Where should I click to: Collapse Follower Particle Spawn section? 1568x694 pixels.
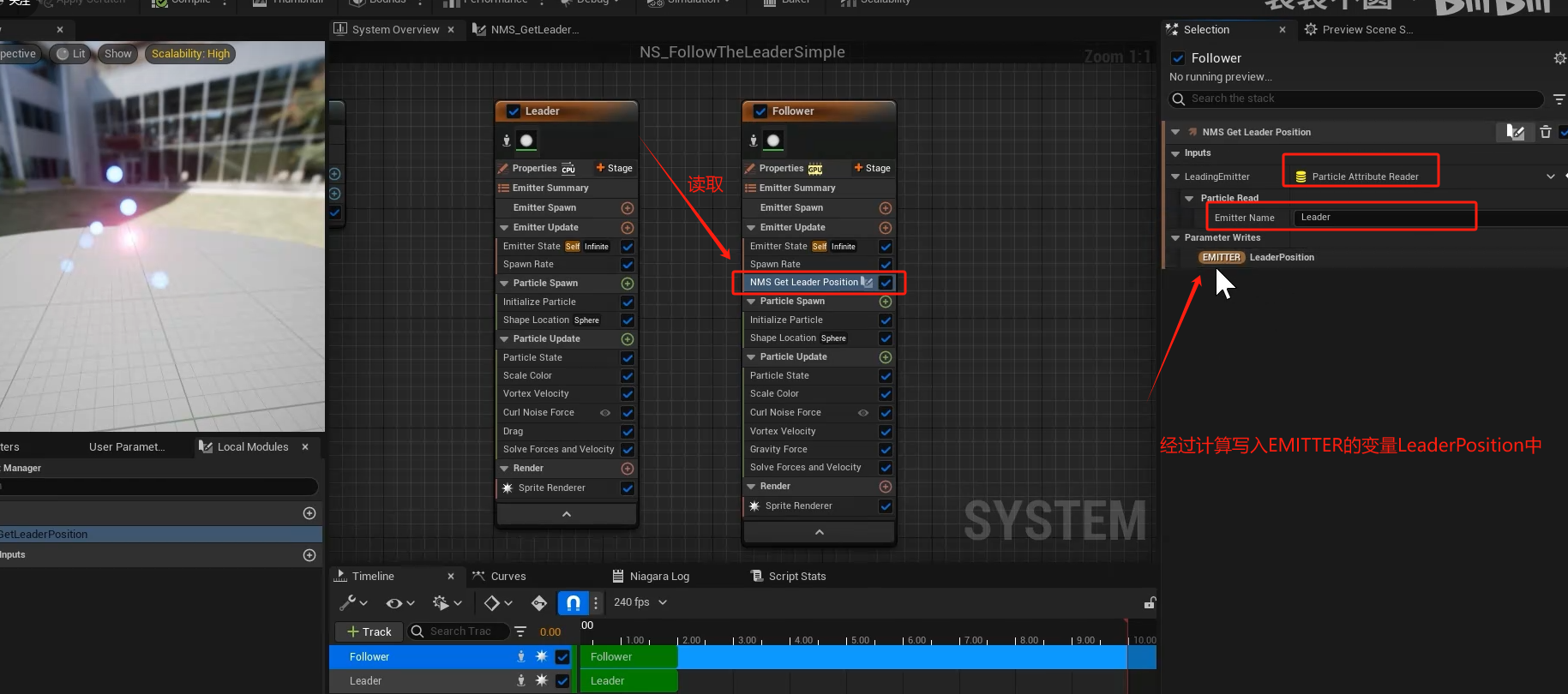(751, 302)
